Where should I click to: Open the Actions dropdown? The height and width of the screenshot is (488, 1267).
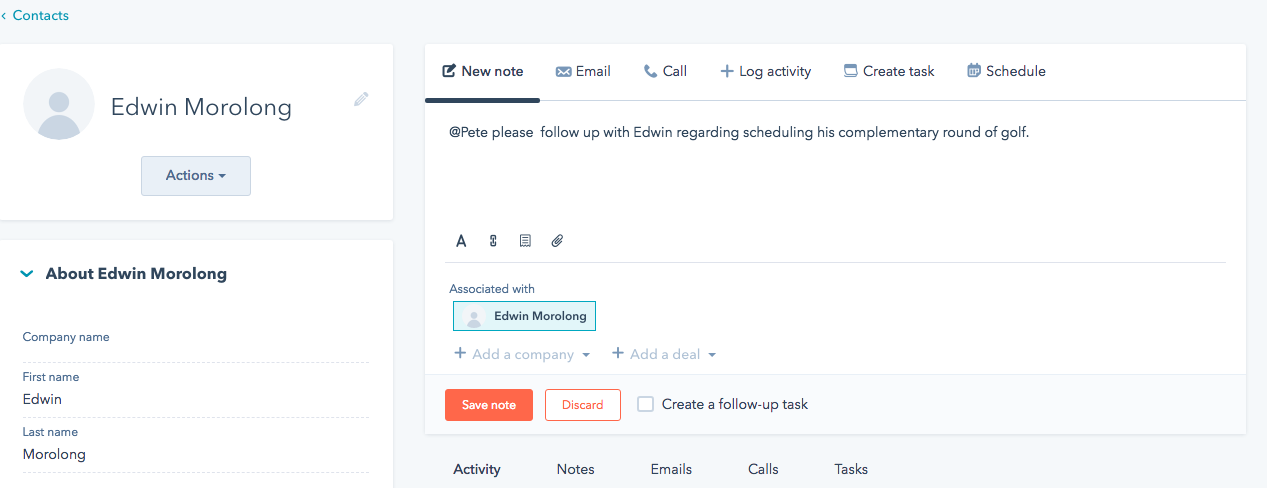(196, 175)
